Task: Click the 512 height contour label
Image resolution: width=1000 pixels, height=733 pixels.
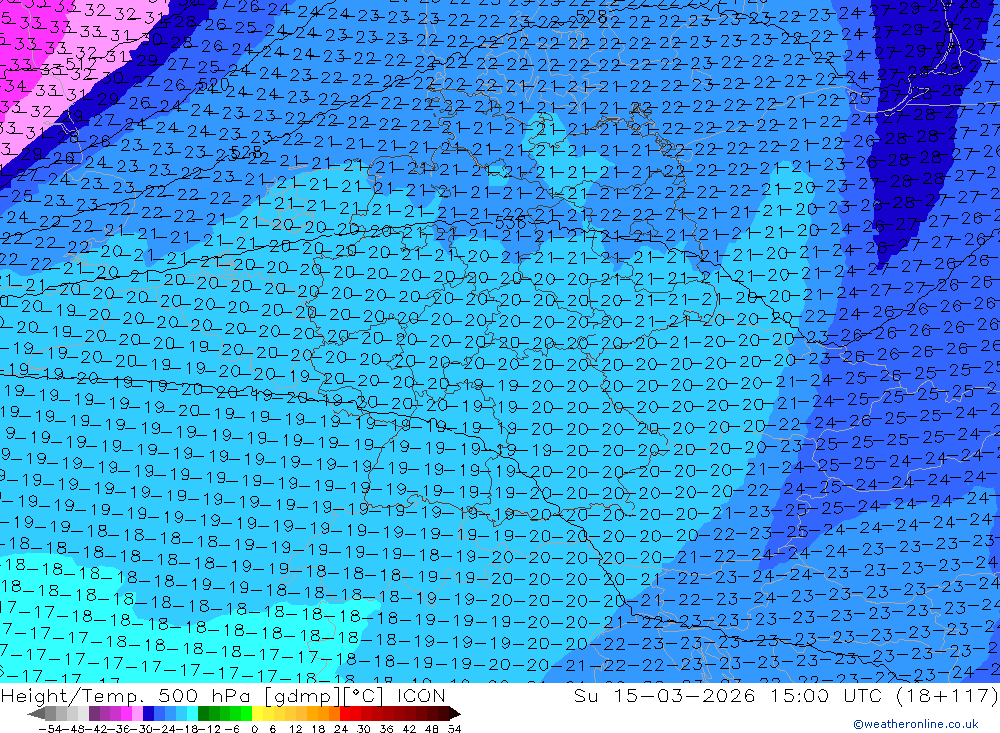Action: click(x=81, y=64)
